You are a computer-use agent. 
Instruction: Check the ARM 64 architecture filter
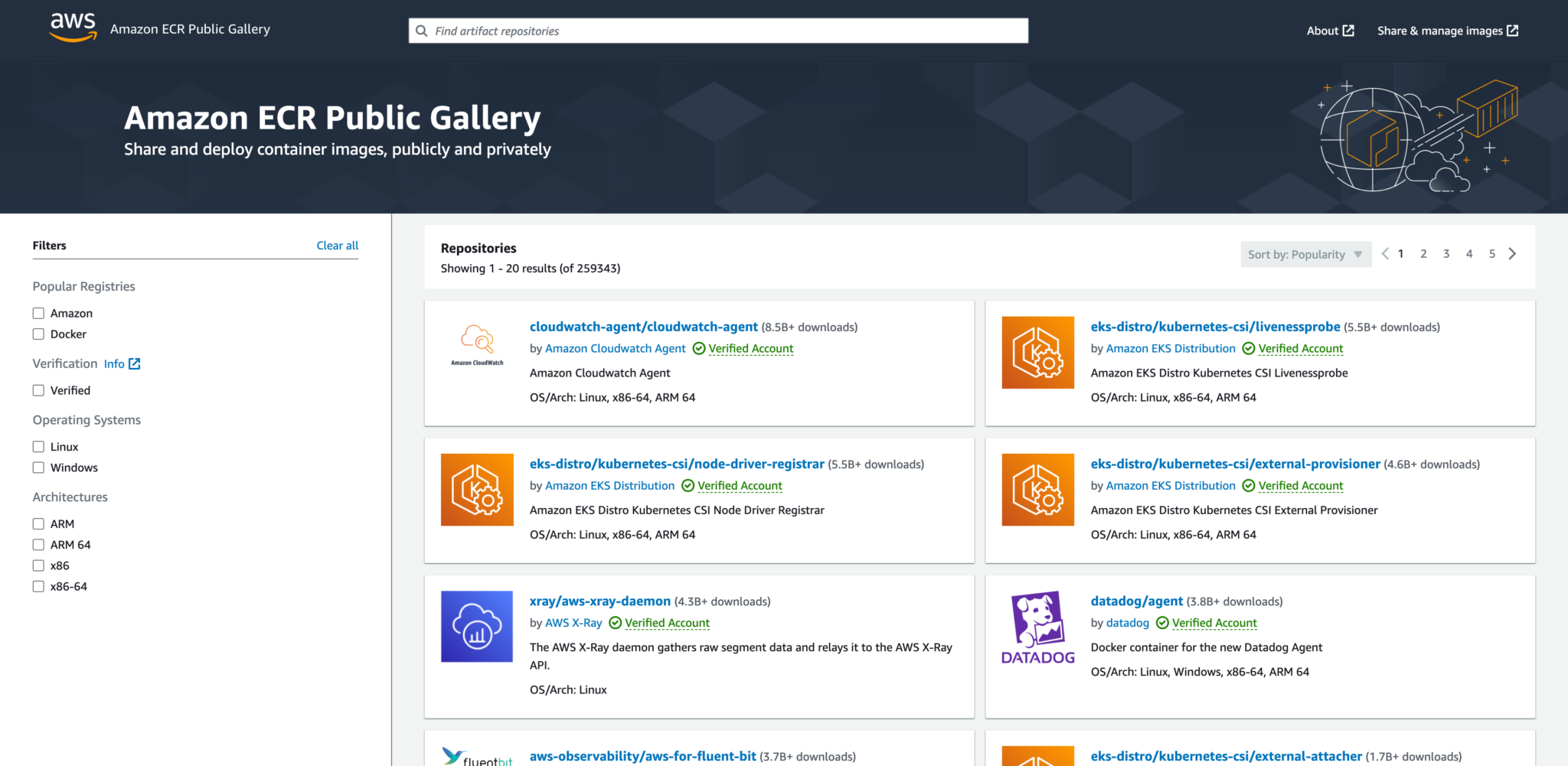click(38, 544)
